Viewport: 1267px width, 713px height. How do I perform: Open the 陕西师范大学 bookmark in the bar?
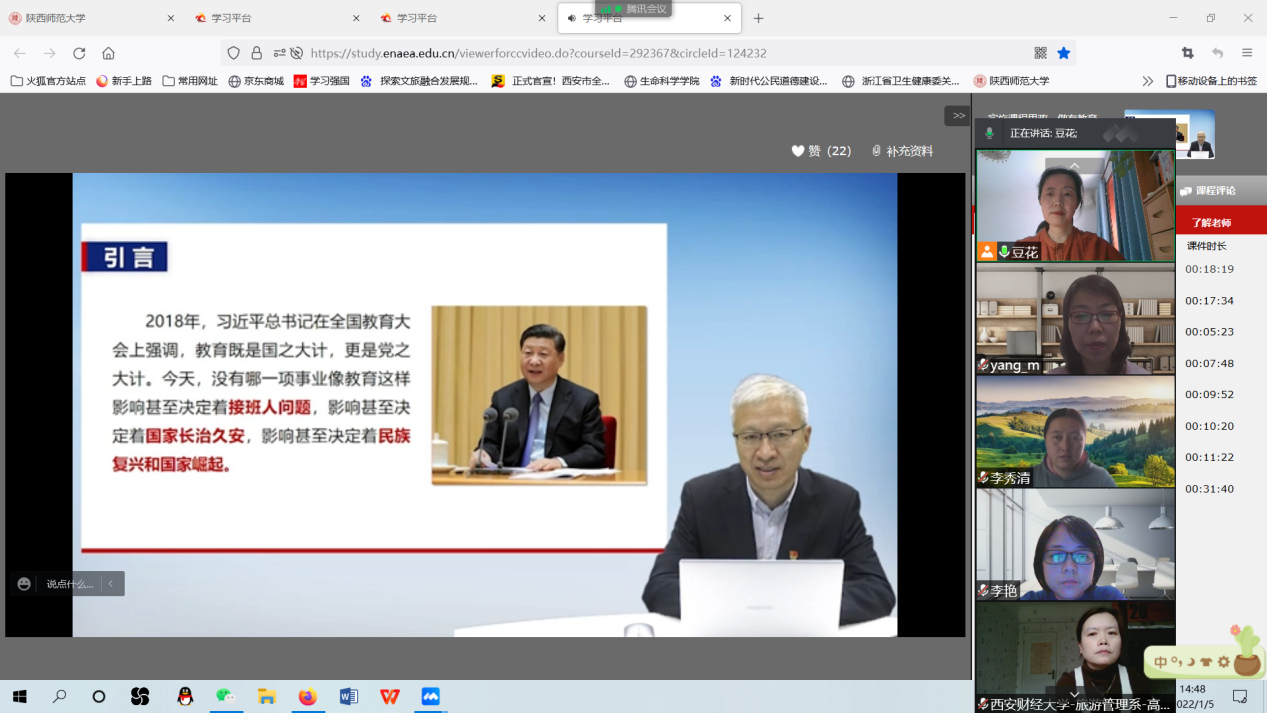(x=1012, y=81)
